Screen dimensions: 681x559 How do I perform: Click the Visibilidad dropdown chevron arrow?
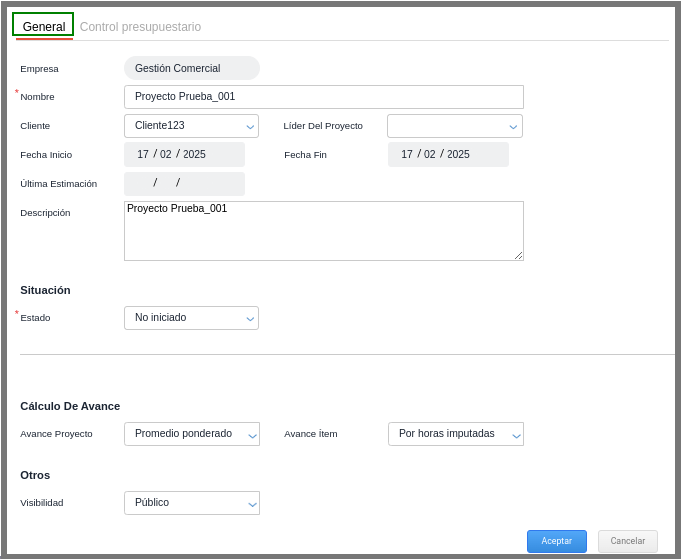point(252,504)
